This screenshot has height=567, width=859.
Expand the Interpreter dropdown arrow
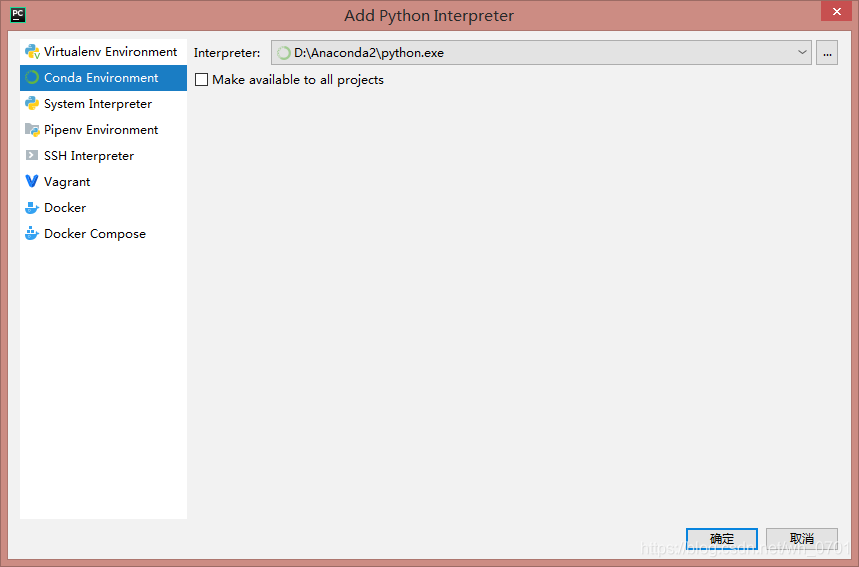click(802, 53)
